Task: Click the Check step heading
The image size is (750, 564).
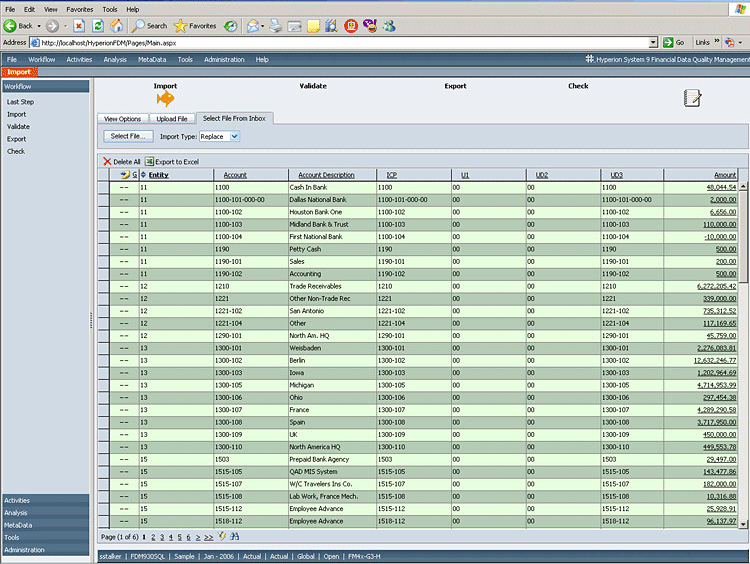Action: coord(578,86)
